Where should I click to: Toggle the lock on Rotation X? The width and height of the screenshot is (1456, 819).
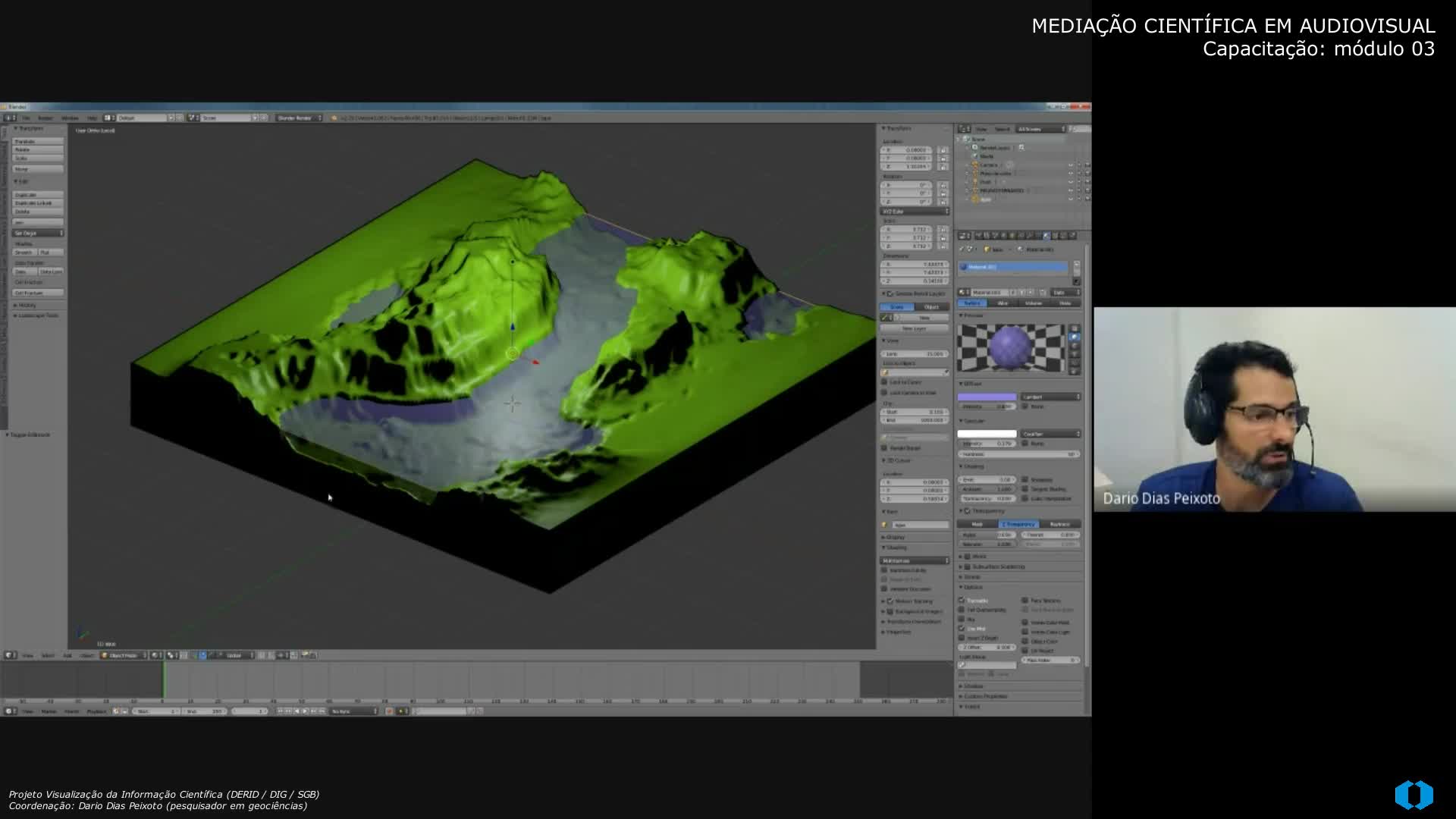pos(943,185)
